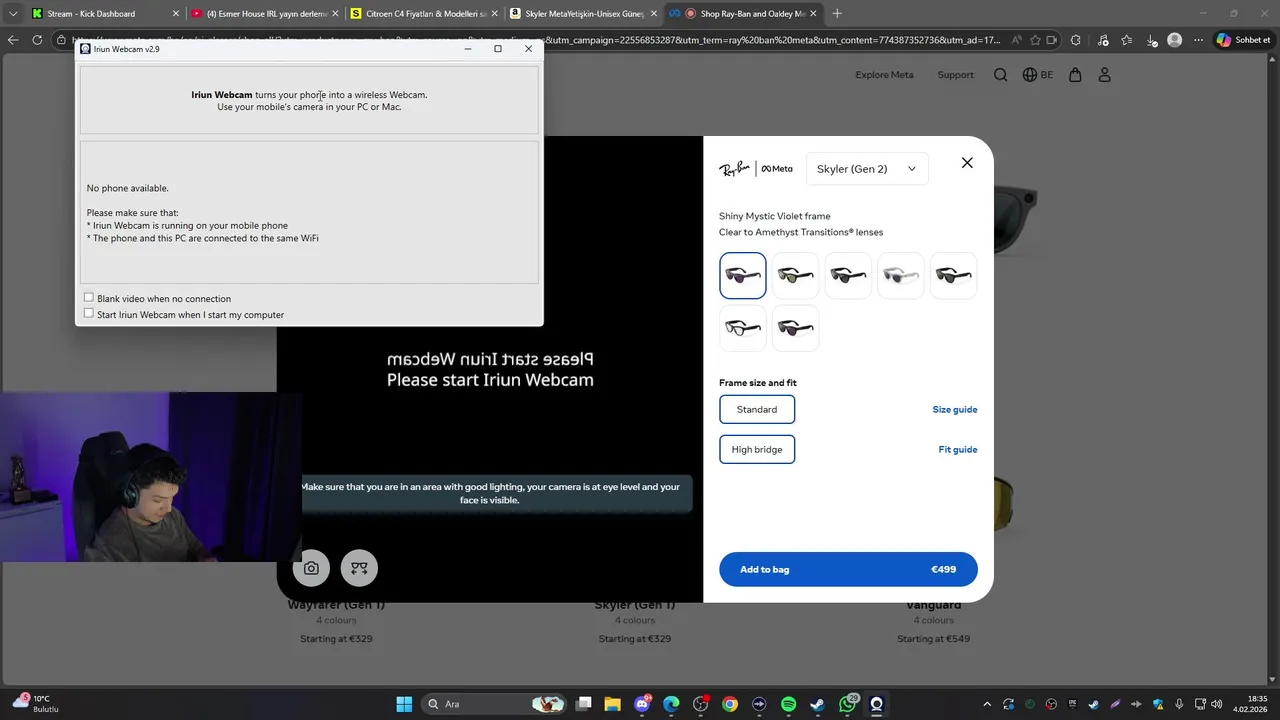Select the second frame swatch with green lenses
This screenshot has width=1280, height=720.
796,275
